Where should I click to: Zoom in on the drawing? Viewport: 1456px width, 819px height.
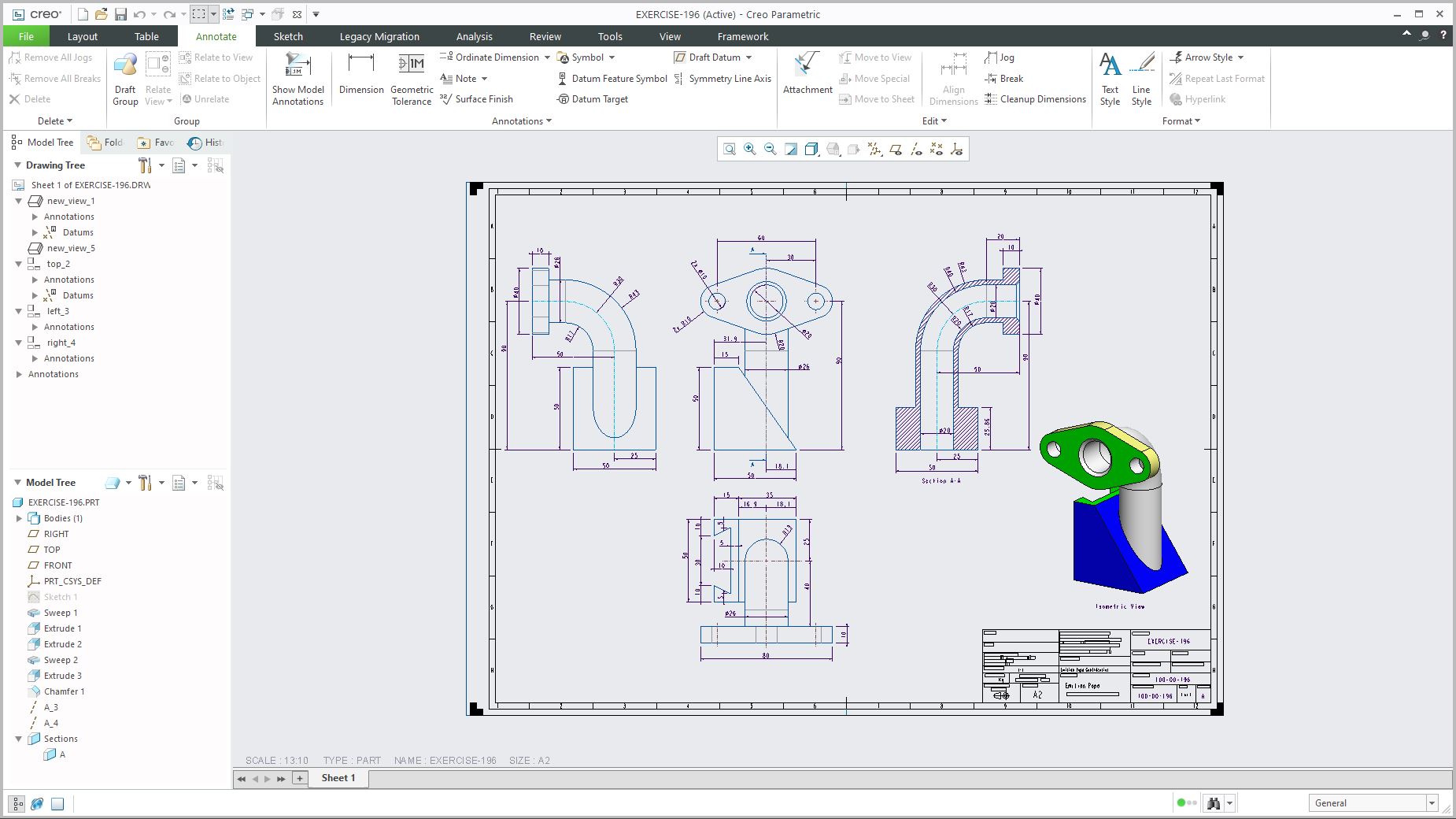click(x=750, y=149)
